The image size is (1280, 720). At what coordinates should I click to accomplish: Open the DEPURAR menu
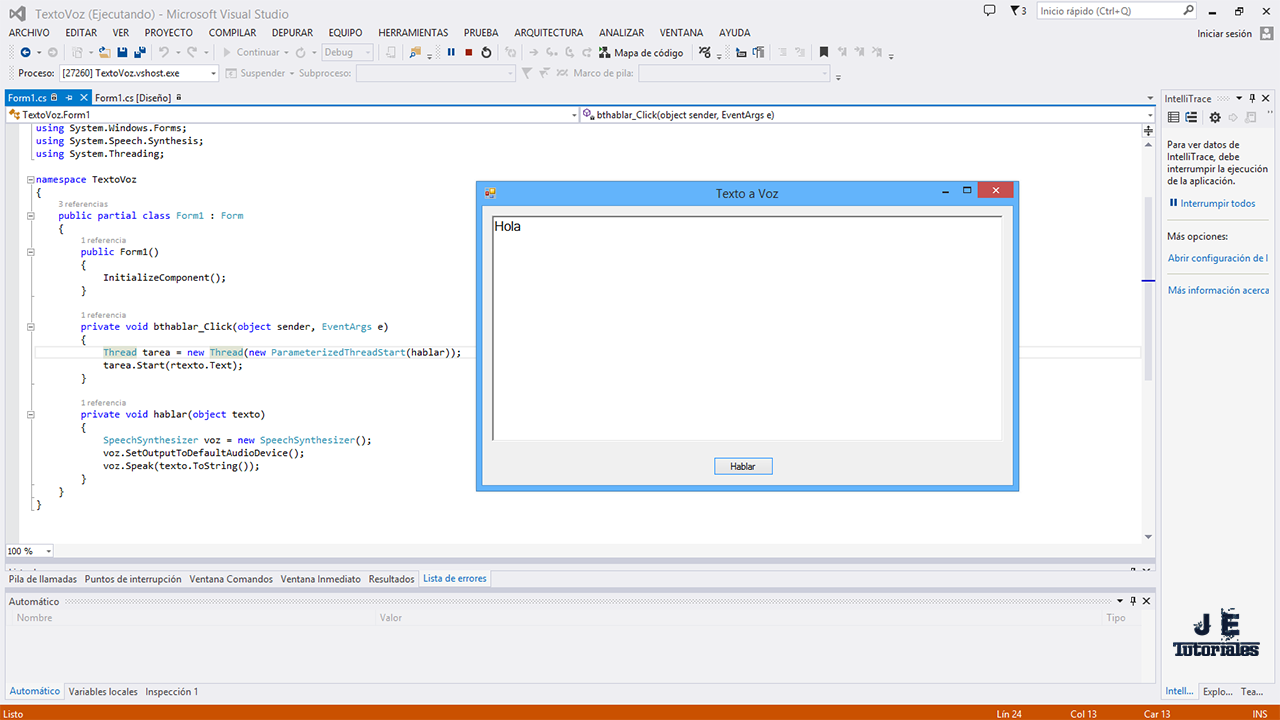[x=292, y=33]
